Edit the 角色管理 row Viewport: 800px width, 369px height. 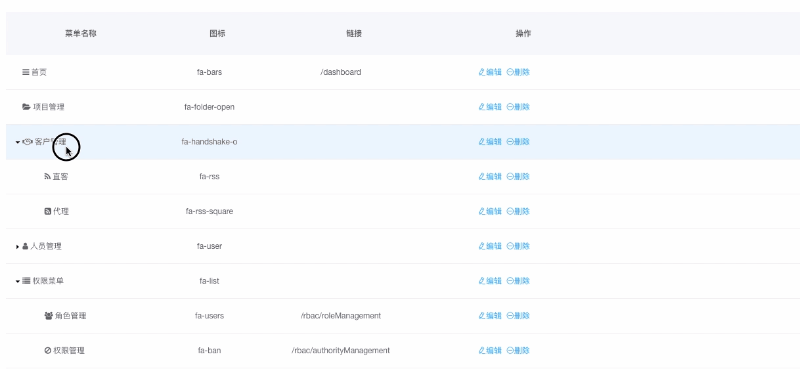pyautogui.click(x=490, y=316)
